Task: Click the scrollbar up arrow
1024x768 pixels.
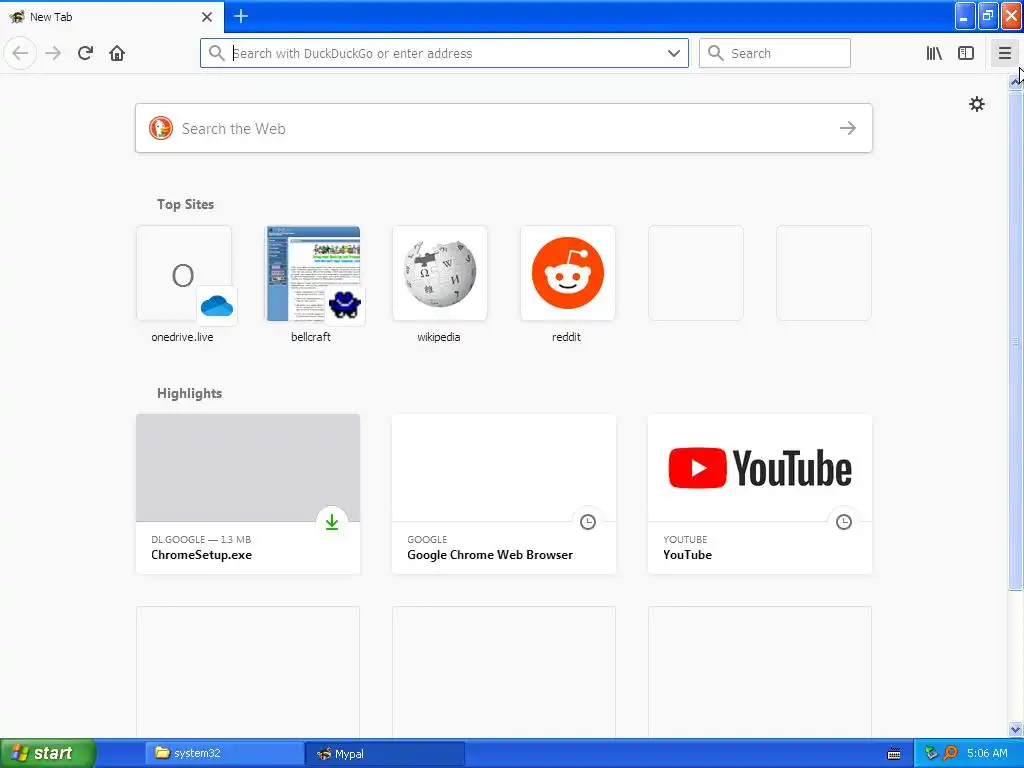Action: 1016,82
